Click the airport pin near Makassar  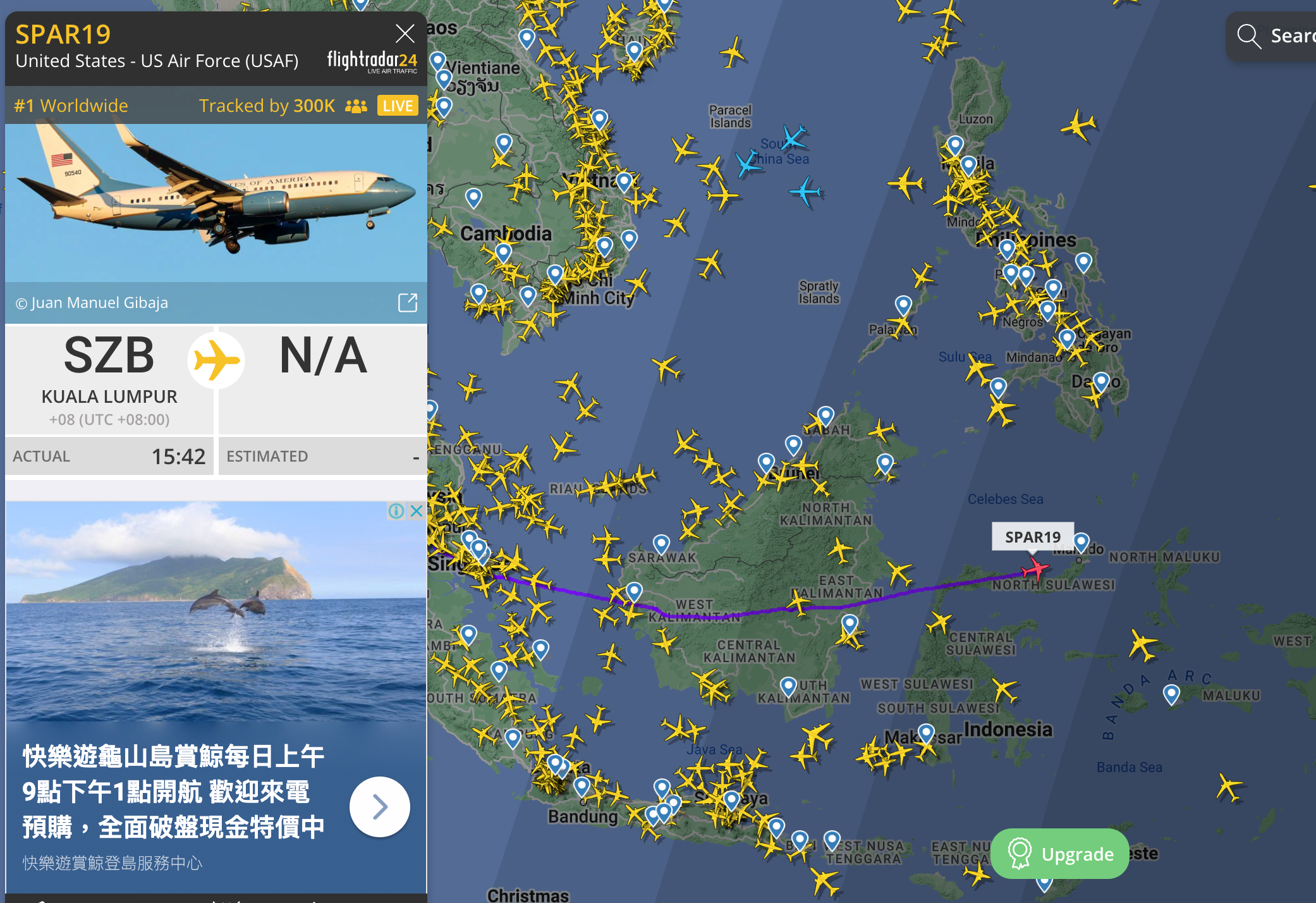tap(927, 734)
